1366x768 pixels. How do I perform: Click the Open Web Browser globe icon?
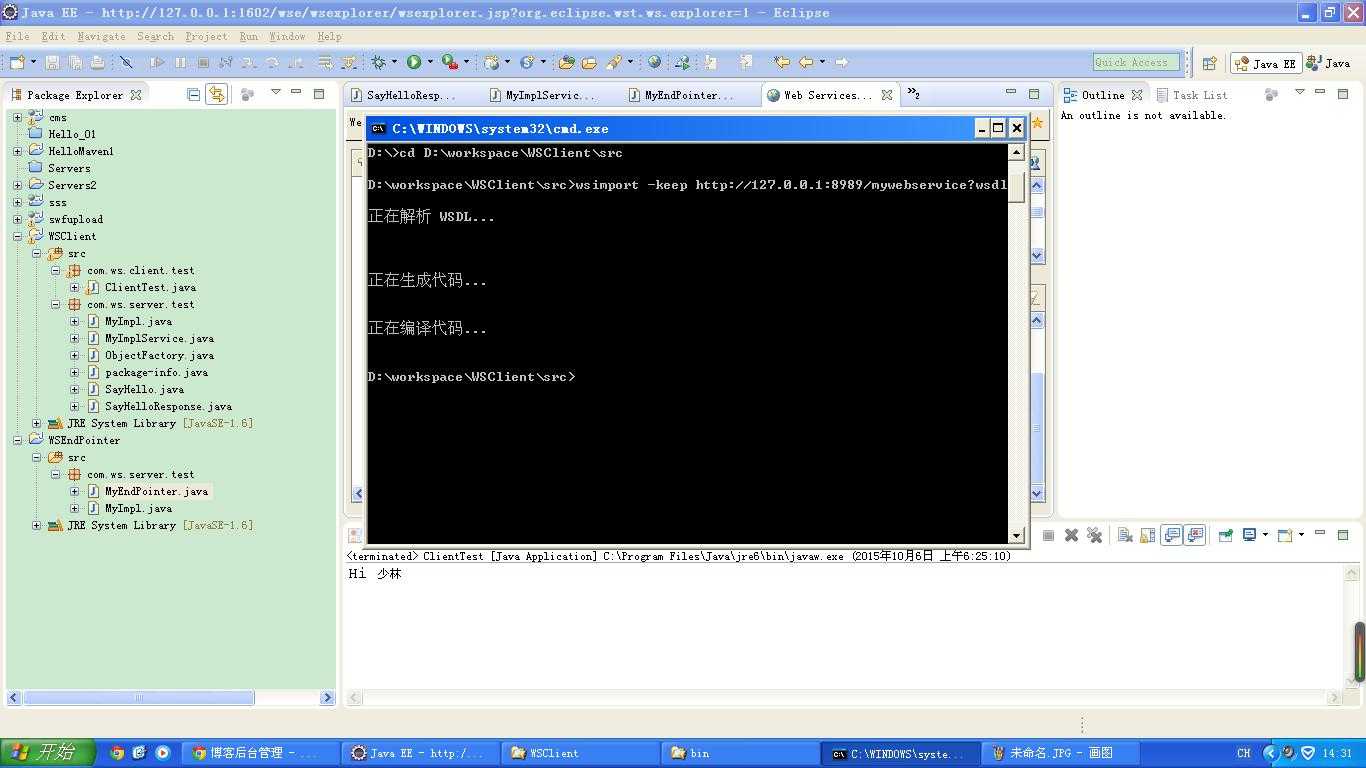(654, 62)
